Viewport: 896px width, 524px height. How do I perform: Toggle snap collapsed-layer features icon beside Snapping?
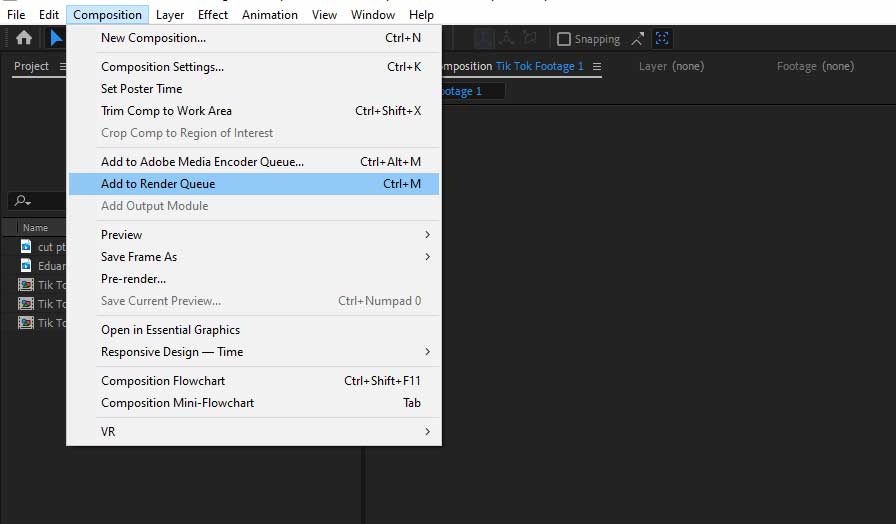coord(638,39)
